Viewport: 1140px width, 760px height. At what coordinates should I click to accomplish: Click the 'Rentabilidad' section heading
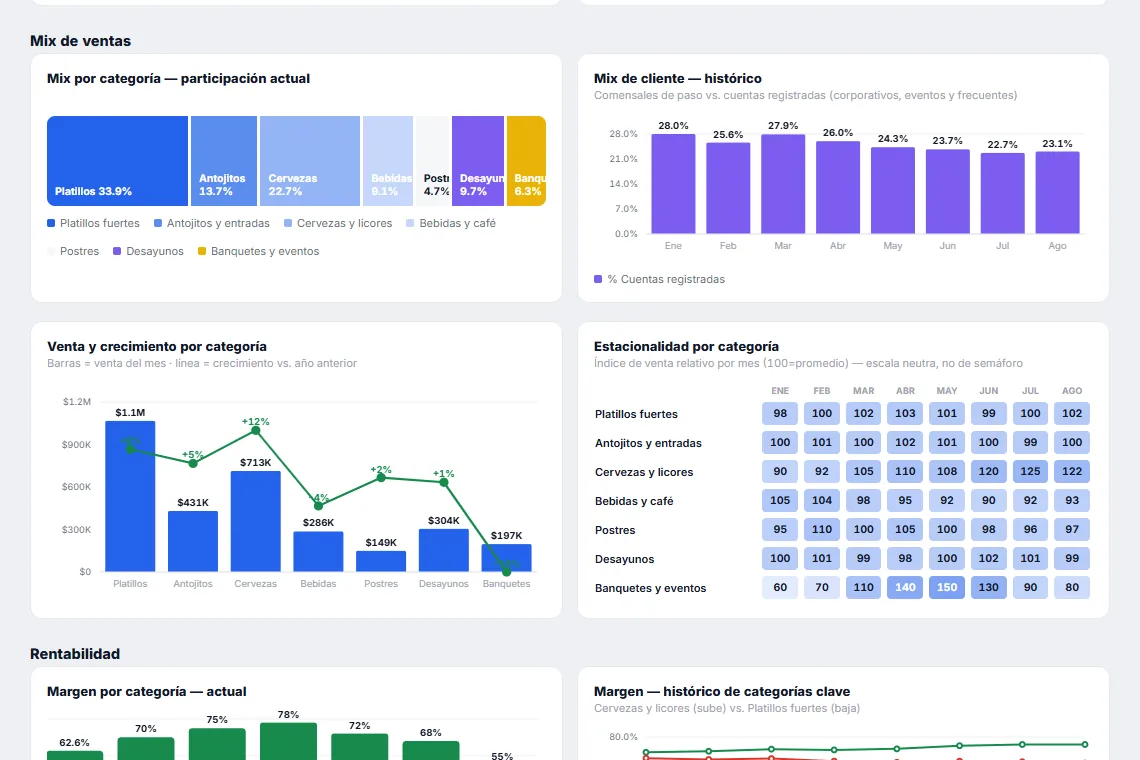75,654
